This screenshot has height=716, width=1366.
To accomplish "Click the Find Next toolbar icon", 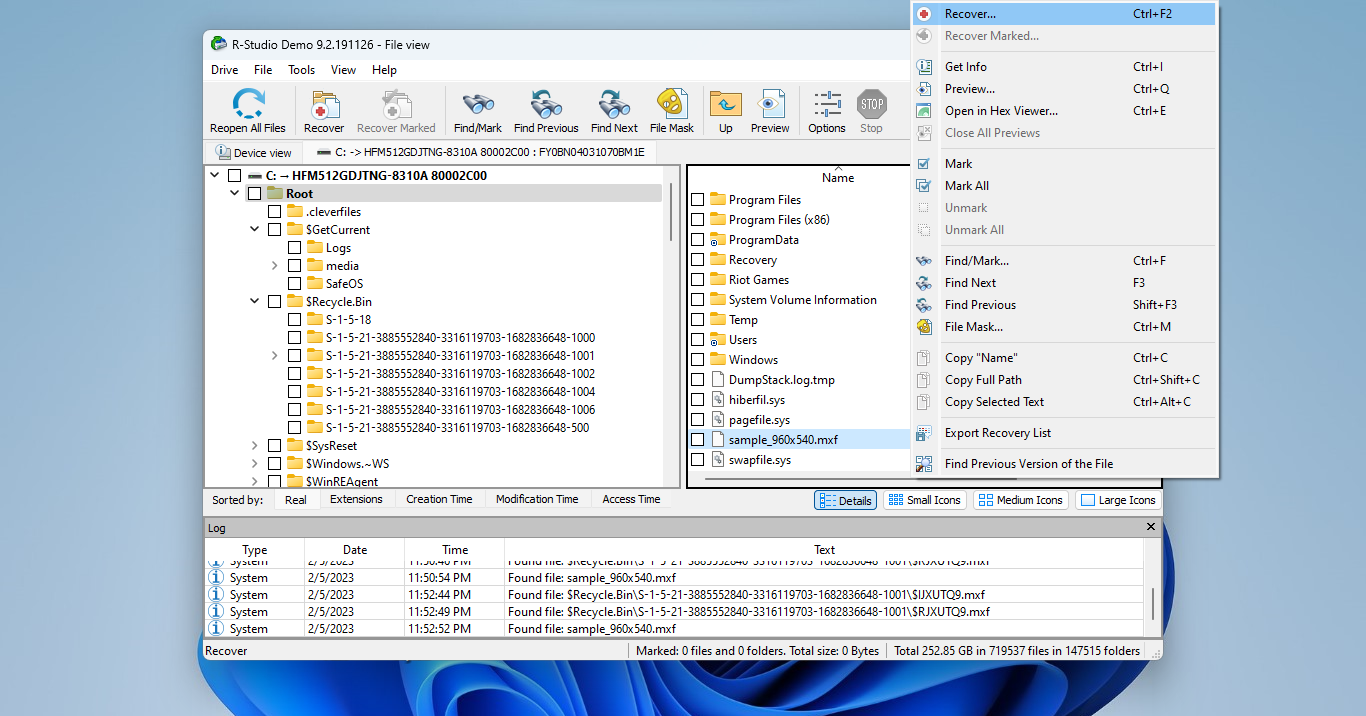I will (x=614, y=104).
